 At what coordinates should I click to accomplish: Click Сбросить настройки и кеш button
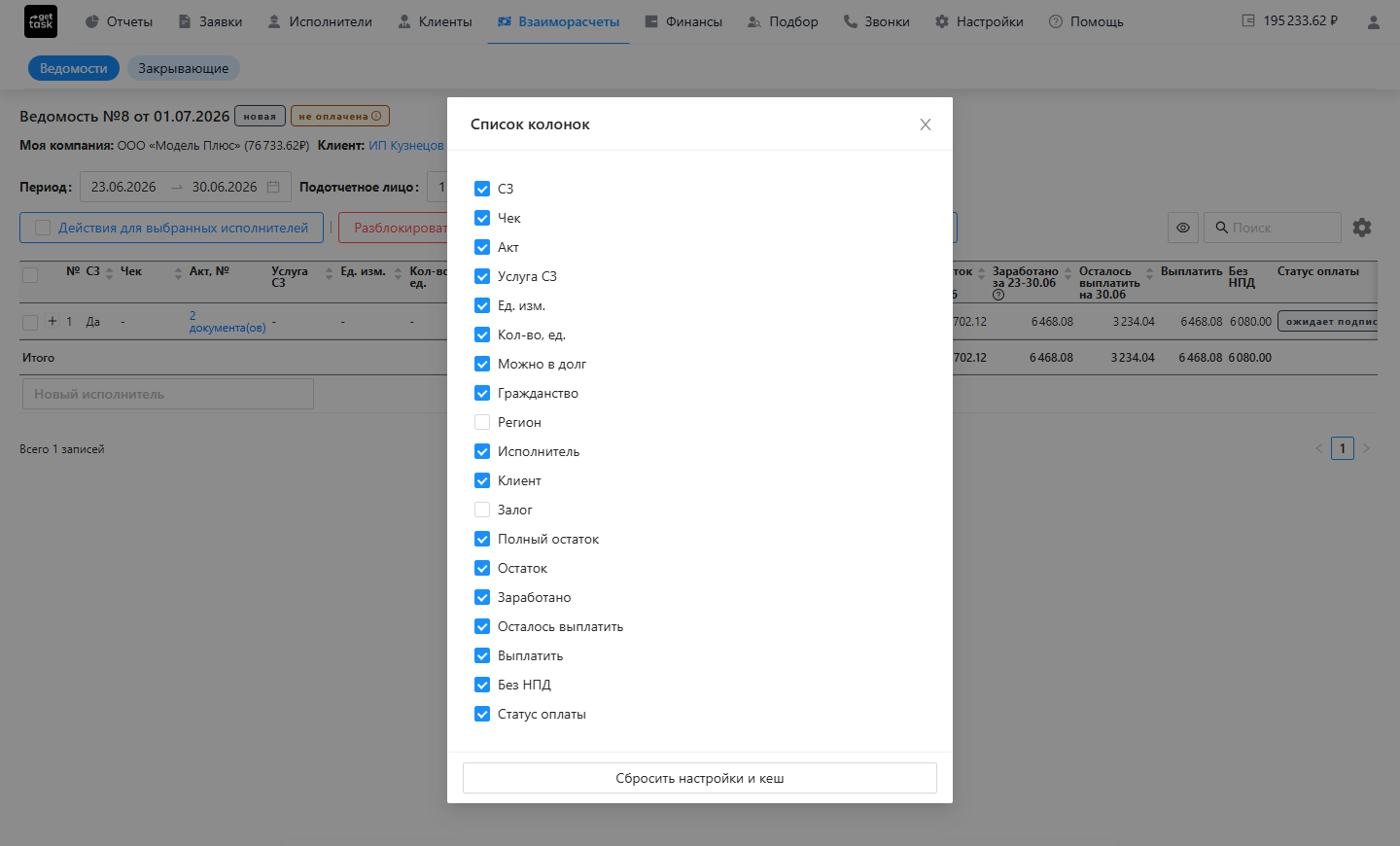700,778
